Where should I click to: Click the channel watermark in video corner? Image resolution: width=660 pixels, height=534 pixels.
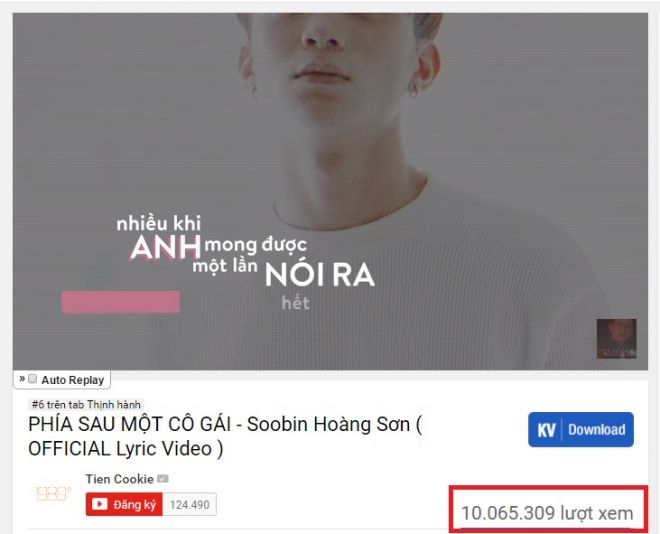pos(617,339)
